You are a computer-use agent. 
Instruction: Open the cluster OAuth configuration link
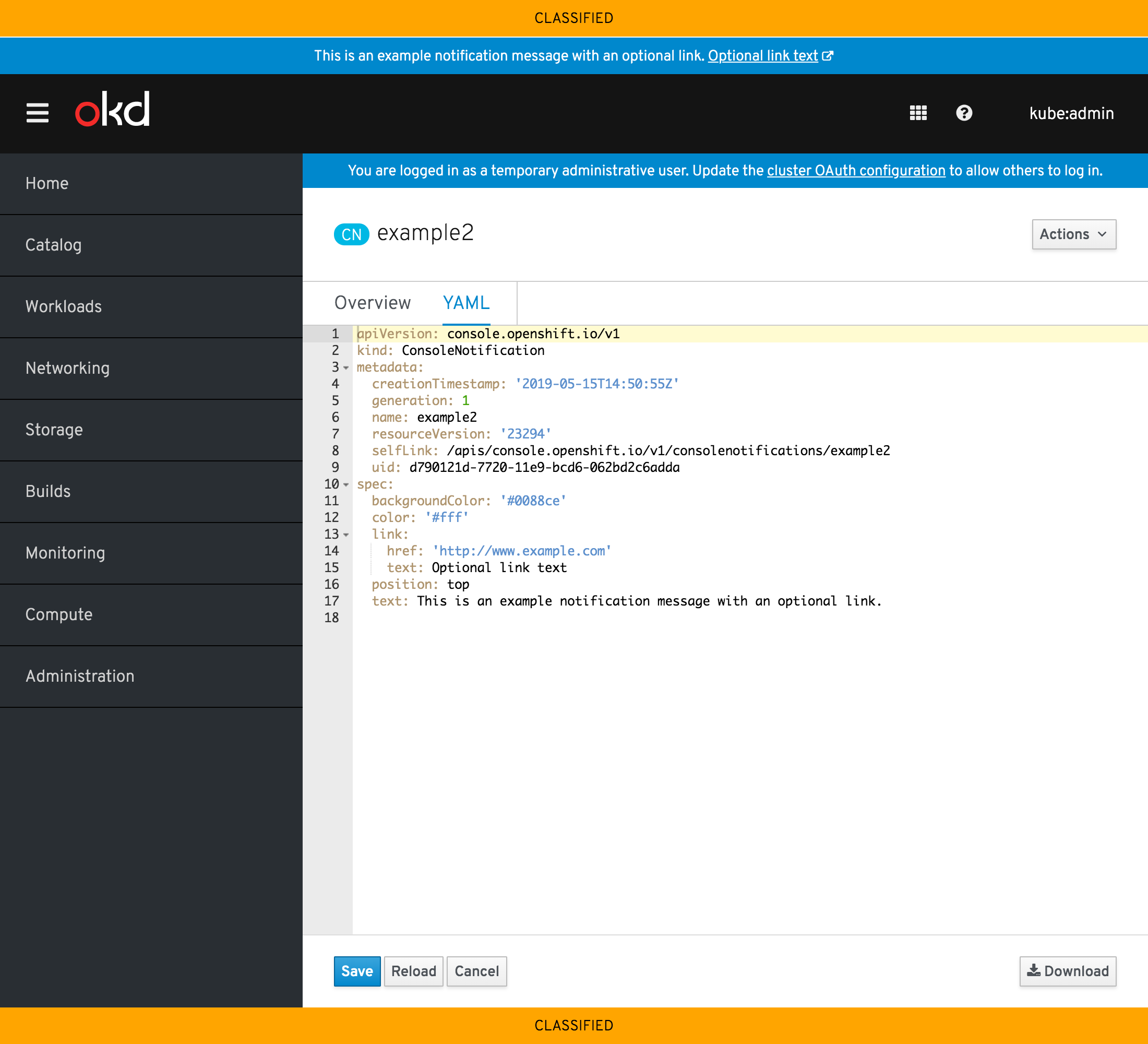point(855,171)
